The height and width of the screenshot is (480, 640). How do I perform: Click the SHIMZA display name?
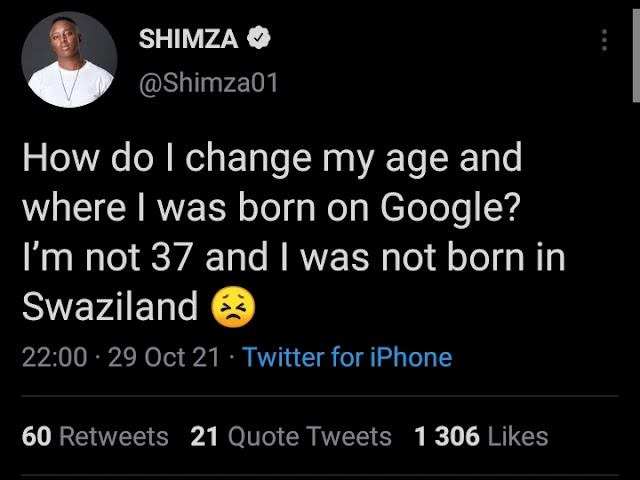coord(189,39)
